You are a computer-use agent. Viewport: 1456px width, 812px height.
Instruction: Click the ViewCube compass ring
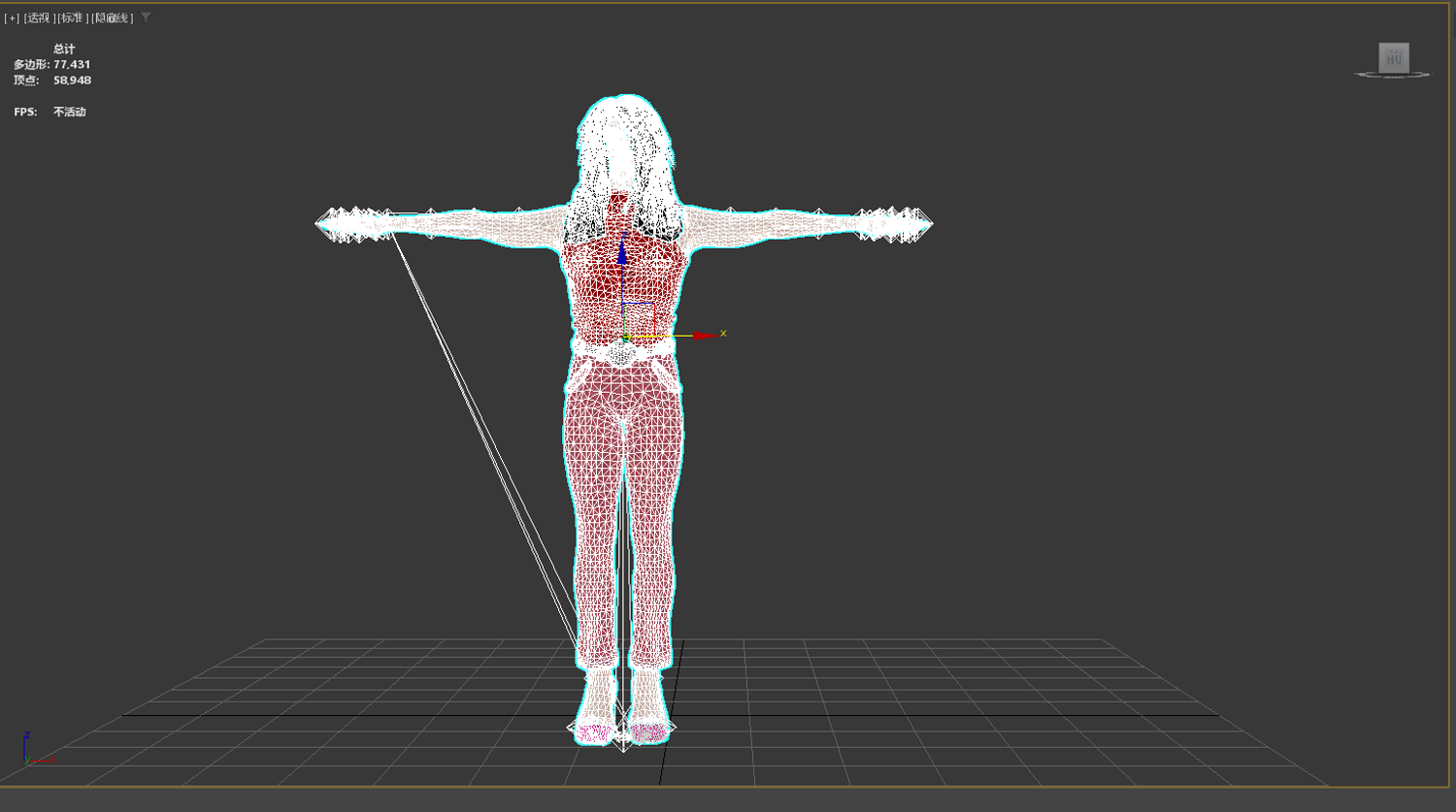(x=1392, y=75)
